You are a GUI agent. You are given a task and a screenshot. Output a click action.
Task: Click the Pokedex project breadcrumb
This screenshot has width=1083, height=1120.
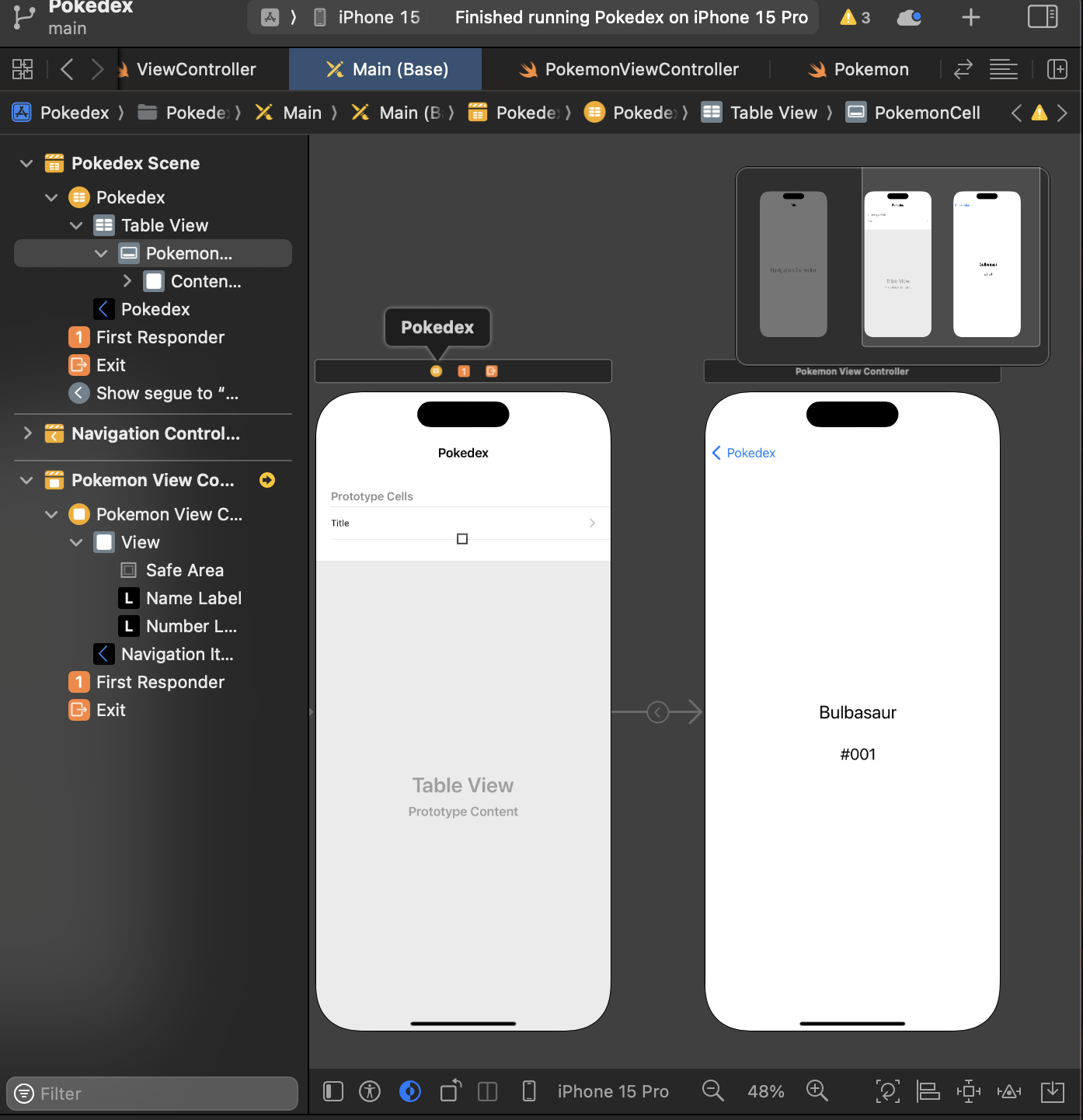pos(61,113)
